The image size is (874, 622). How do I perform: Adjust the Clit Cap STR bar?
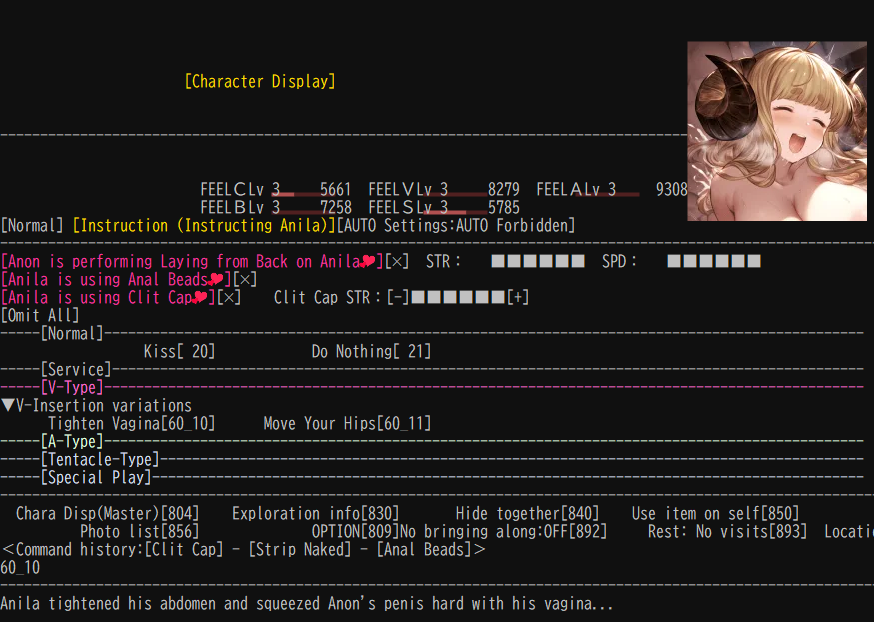tap(458, 297)
